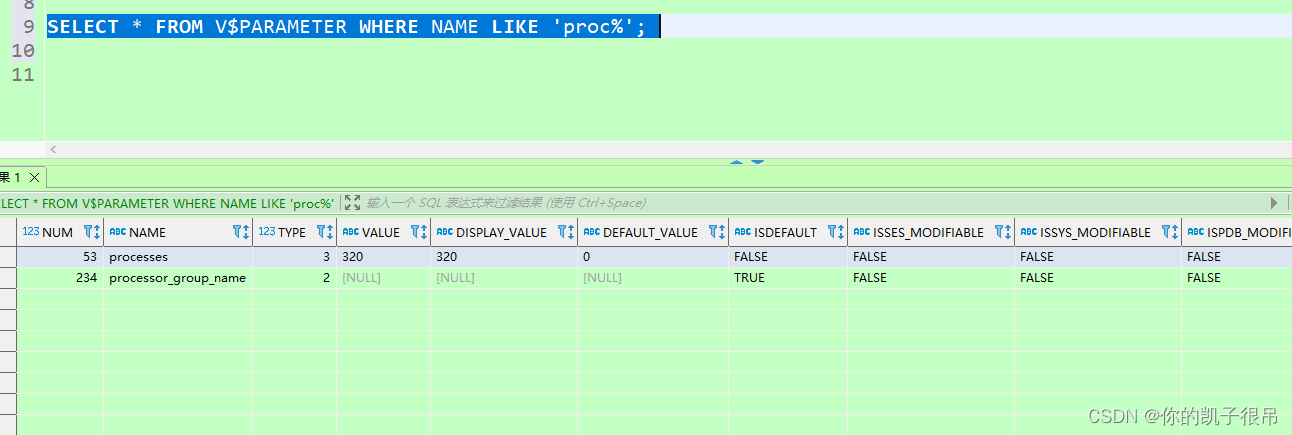Click the NAME column header label
Viewport: 1292px width, 435px height.
(x=147, y=232)
